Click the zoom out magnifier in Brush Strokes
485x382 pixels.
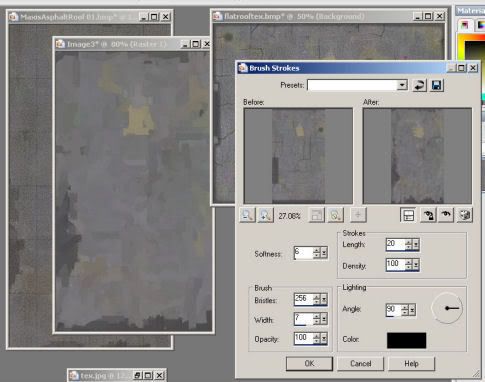coord(247,215)
